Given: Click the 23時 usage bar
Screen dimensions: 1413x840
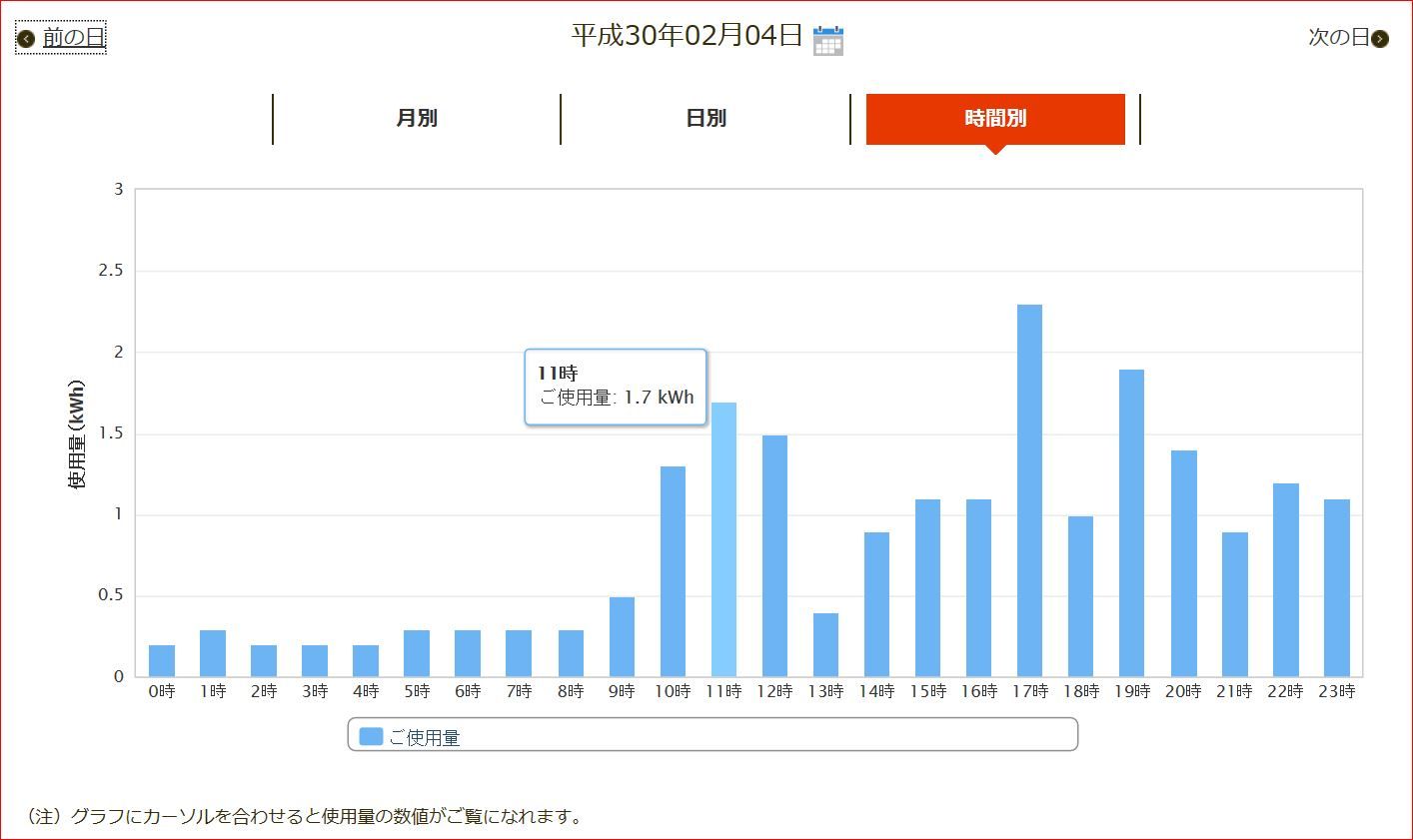Looking at the screenshot, I should click(1336, 588).
